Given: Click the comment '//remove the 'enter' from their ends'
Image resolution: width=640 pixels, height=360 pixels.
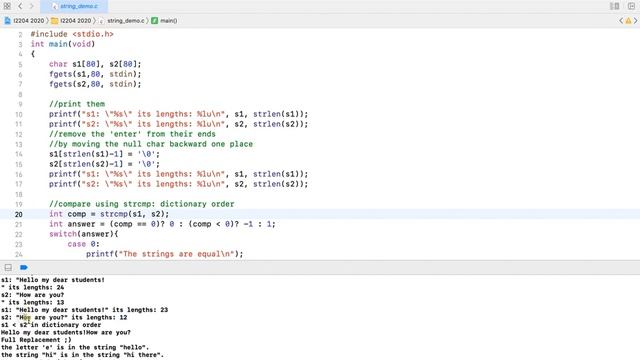Looking at the screenshot, I should pos(132,134).
